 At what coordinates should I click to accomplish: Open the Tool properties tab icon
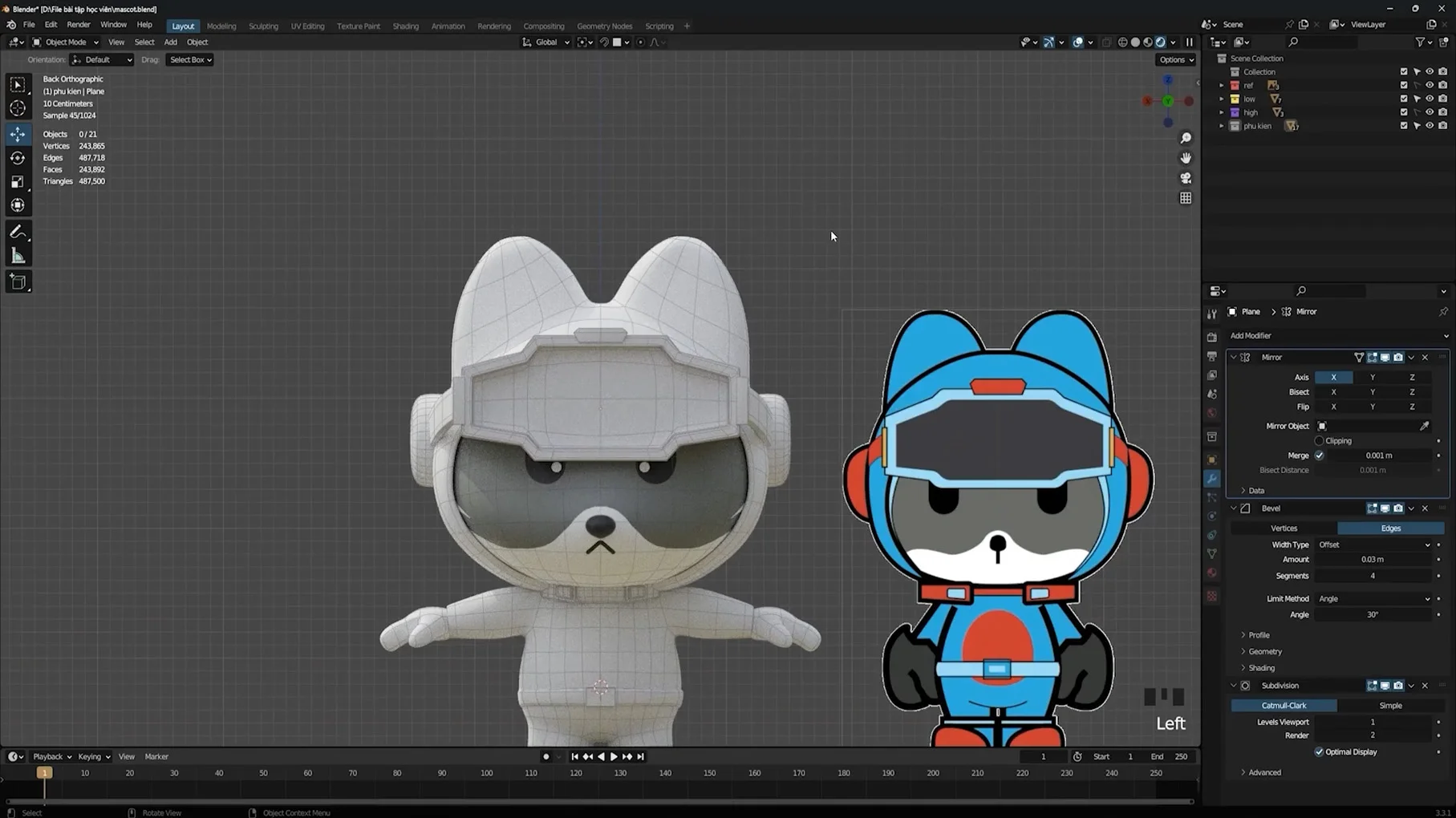[x=1212, y=314]
